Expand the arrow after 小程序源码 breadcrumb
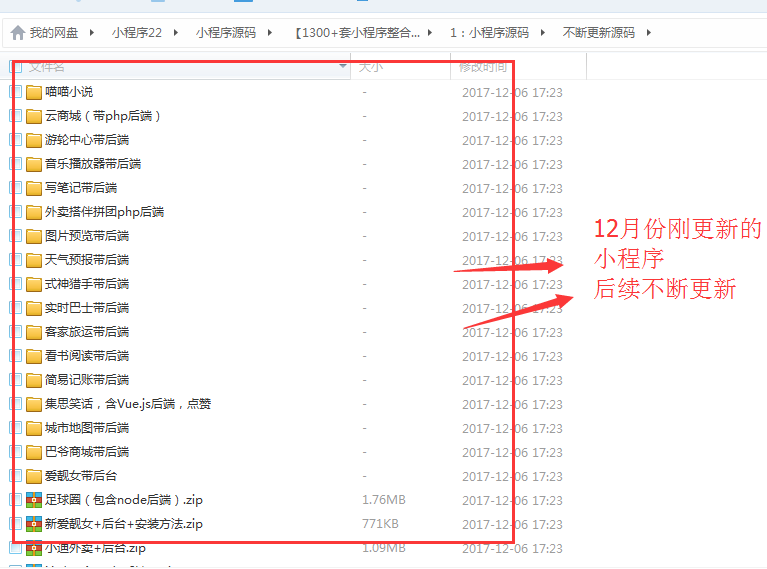This screenshot has height=569, width=767. point(270,33)
